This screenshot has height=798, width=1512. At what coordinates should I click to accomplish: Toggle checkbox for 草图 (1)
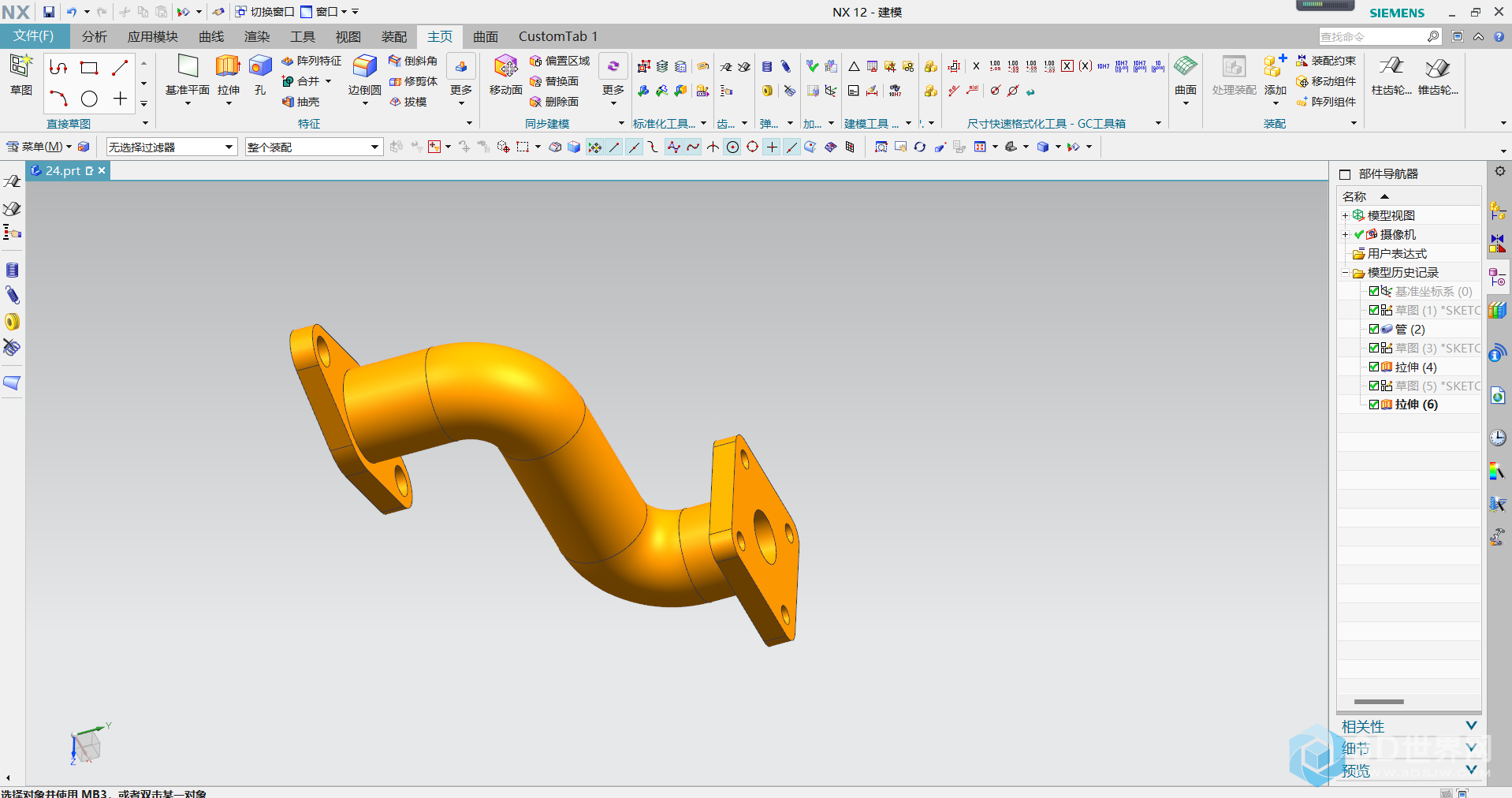coord(1374,310)
